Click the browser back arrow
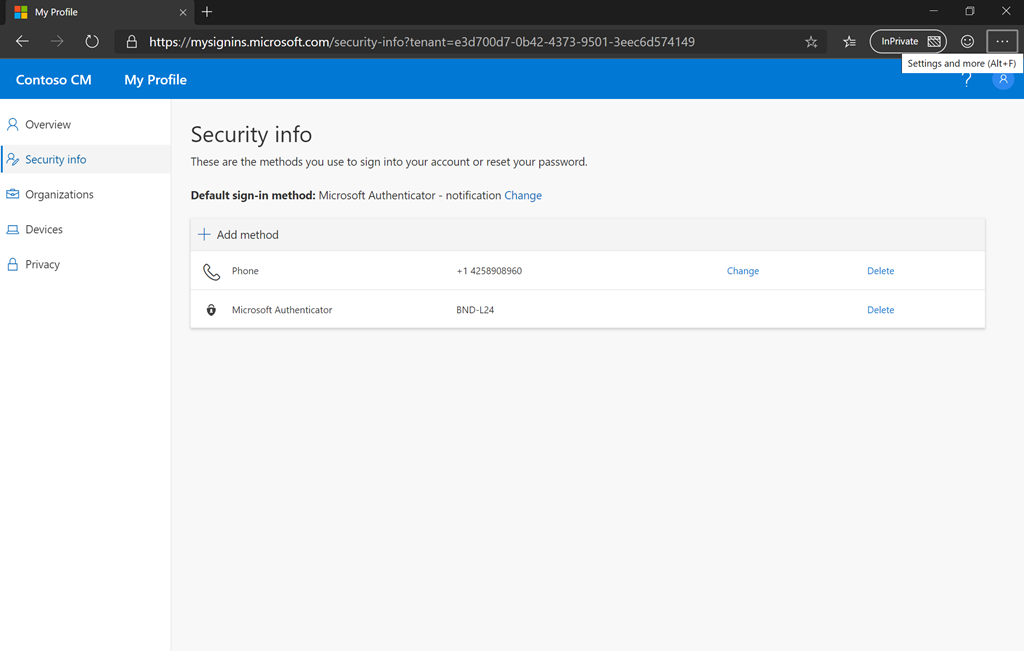 coord(22,42)
